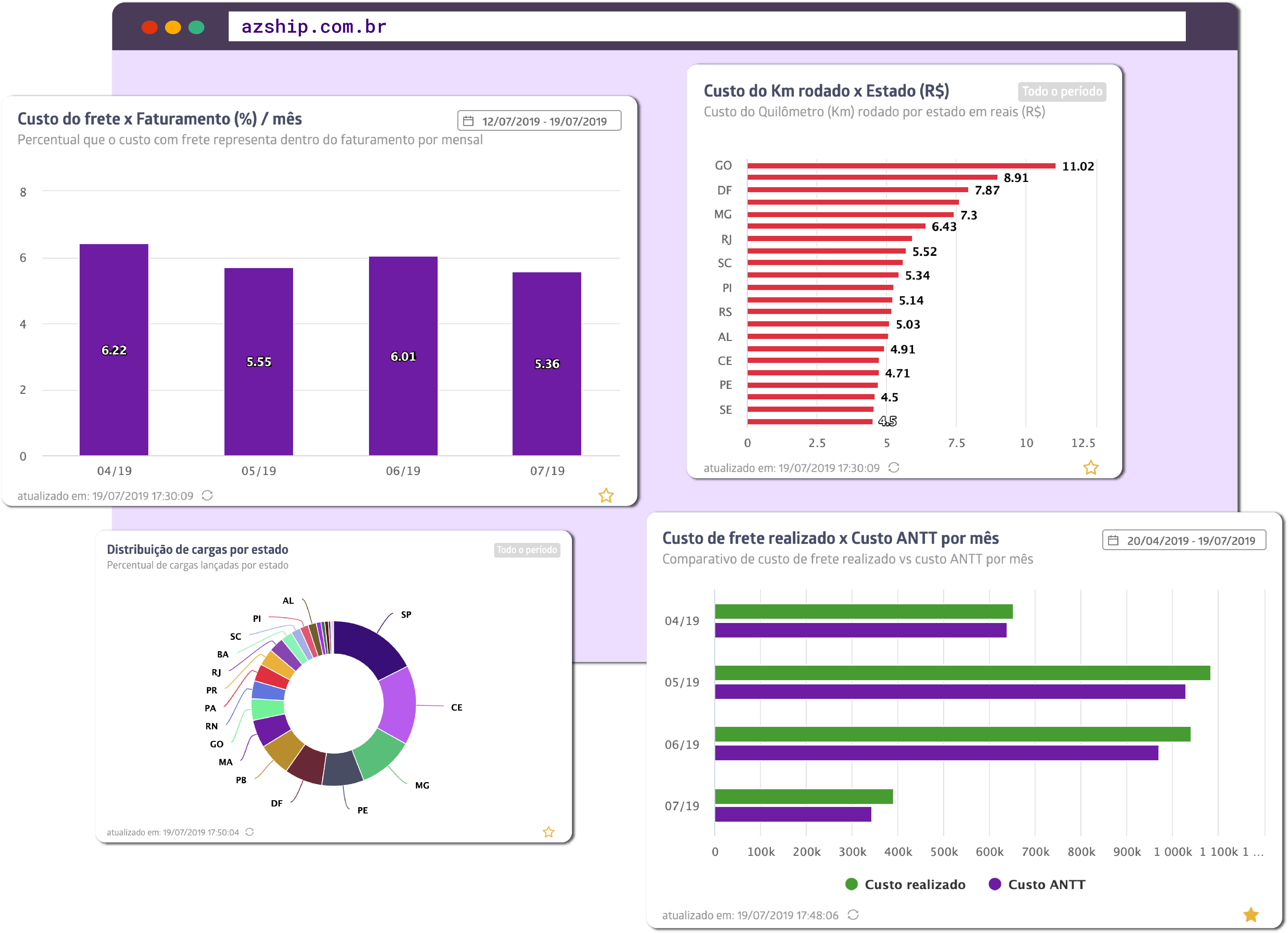
Task: Open the 20/04/2019 - 19/07/2019 date range picker
Action: point(1184,541)
